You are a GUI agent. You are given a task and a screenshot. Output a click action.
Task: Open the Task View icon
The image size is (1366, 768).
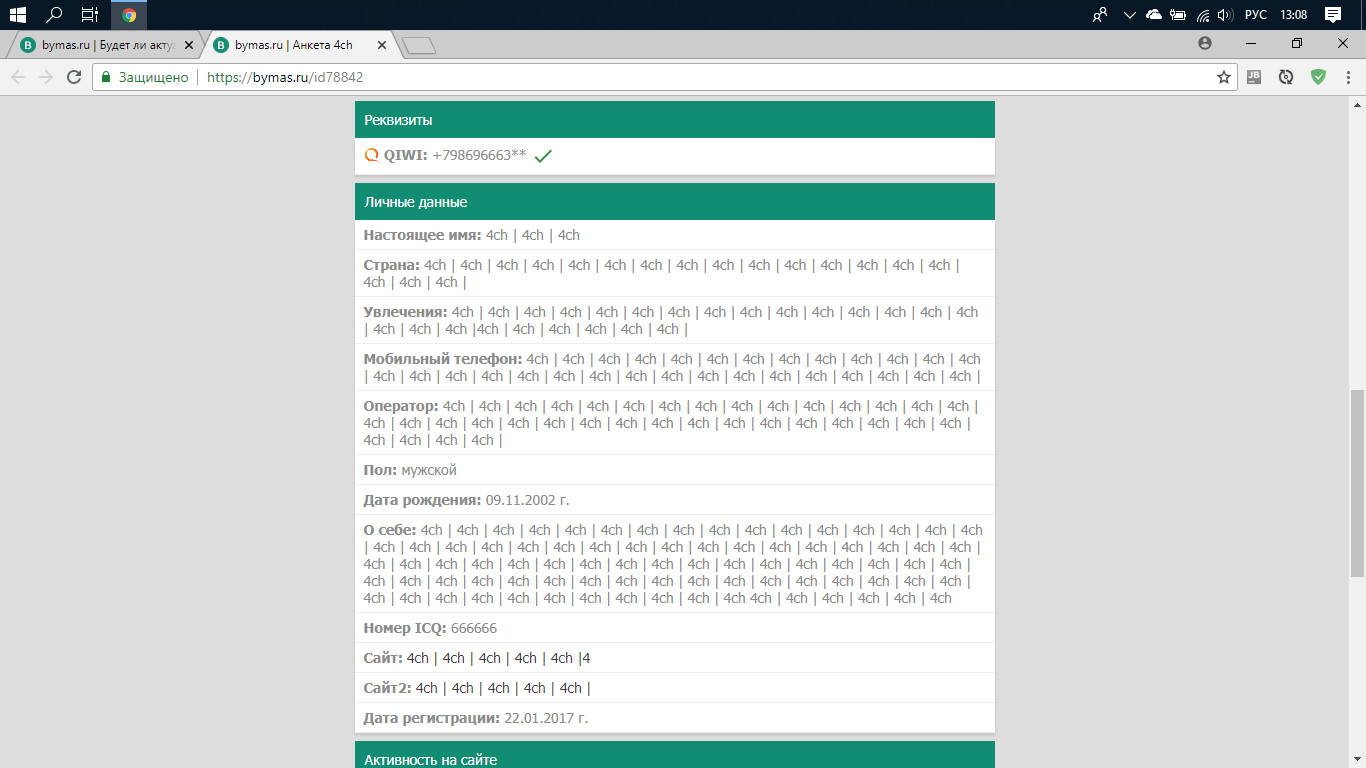[90, 15]
